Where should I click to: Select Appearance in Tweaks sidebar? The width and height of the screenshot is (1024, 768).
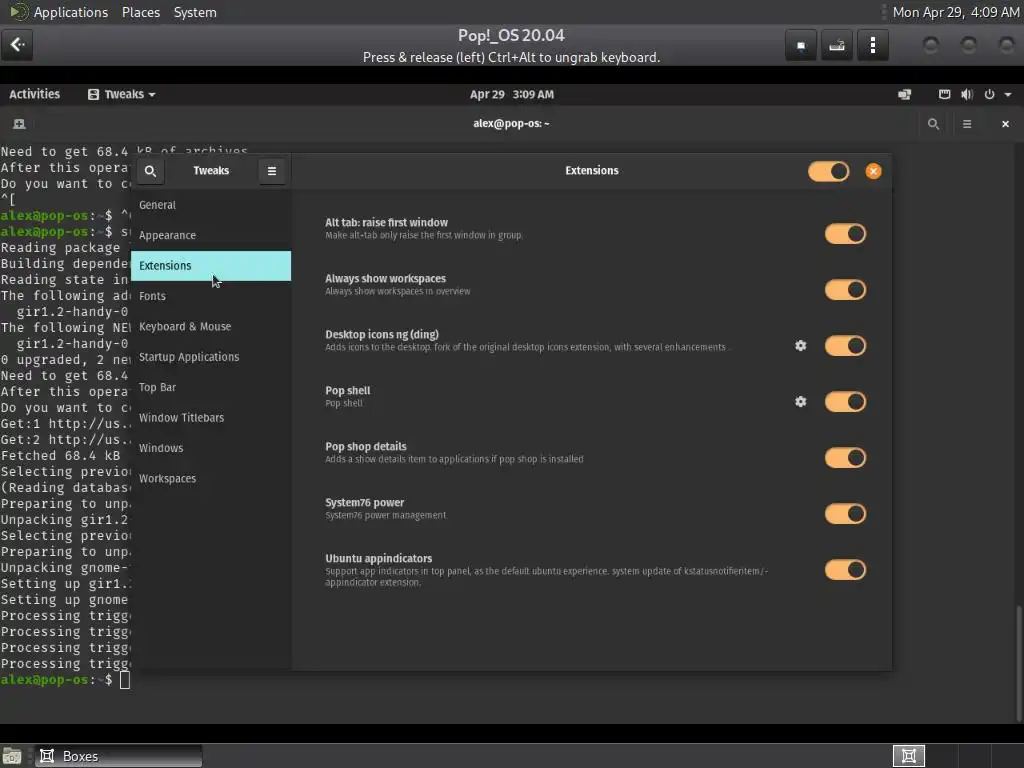tap(211, 235)
